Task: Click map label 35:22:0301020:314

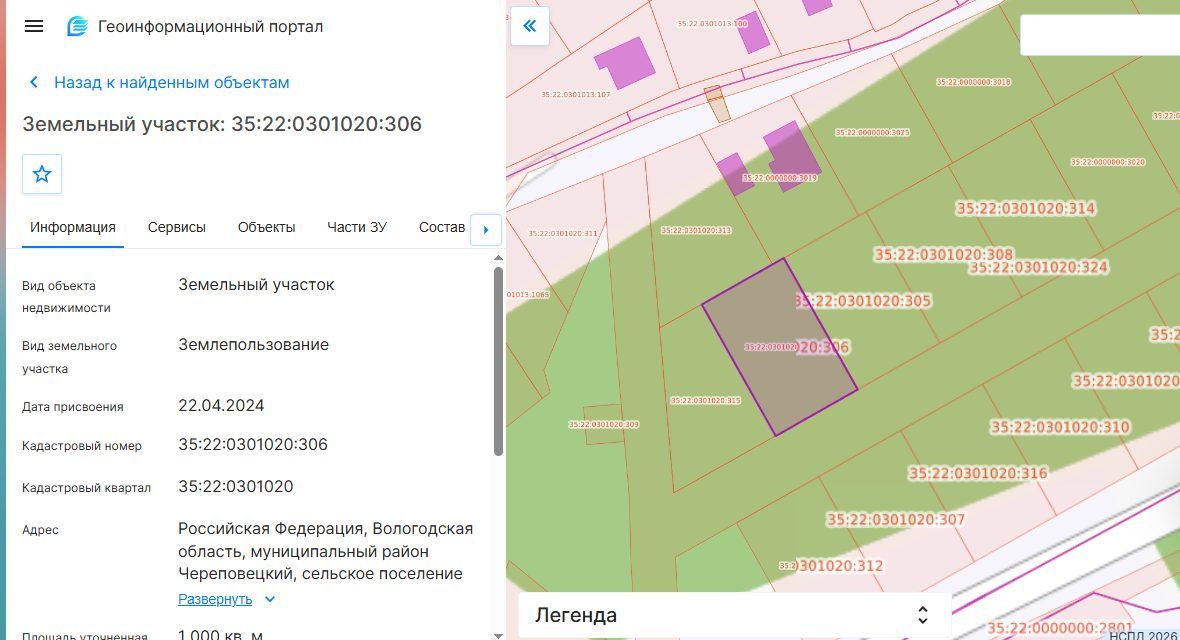Action: point(1026,209)
